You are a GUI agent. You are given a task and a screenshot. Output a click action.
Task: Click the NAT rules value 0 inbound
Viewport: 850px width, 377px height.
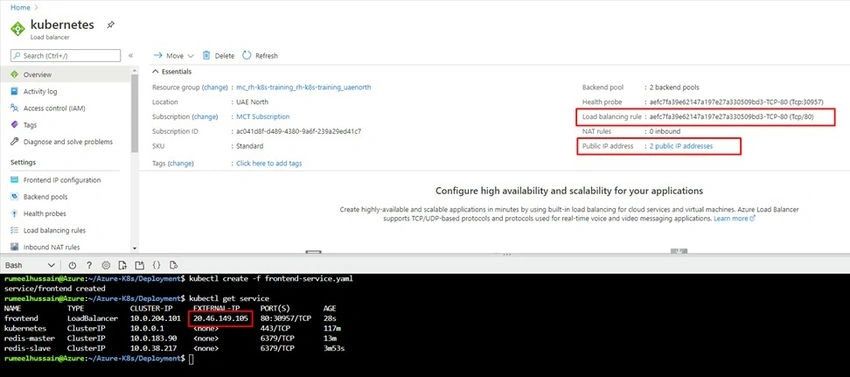[665, 131]
